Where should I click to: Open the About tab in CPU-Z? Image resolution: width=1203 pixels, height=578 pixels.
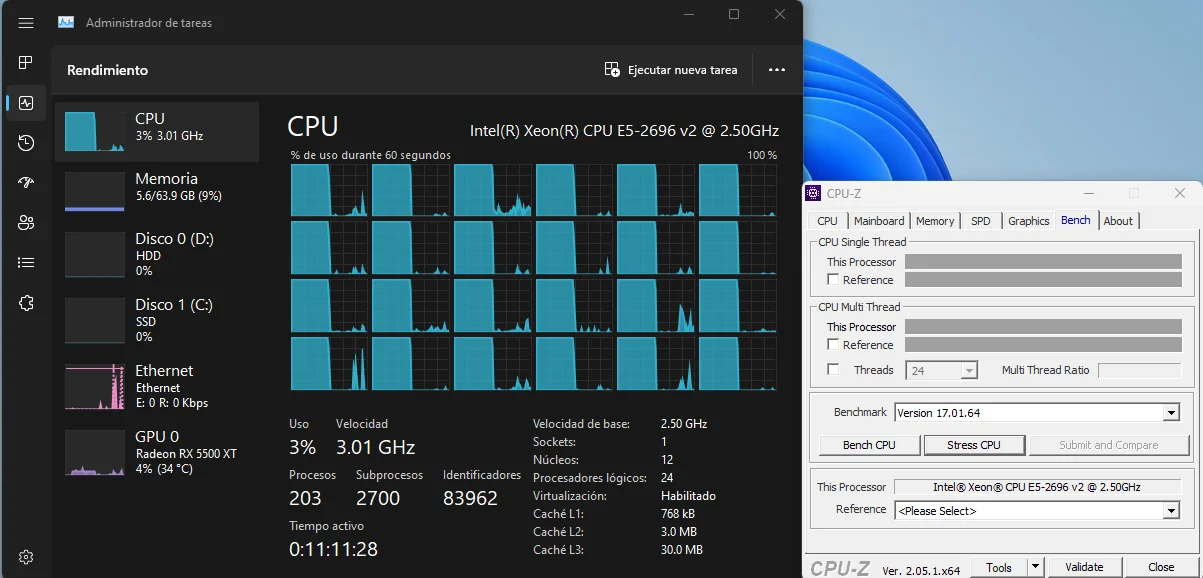click(x=1118, y=221)
